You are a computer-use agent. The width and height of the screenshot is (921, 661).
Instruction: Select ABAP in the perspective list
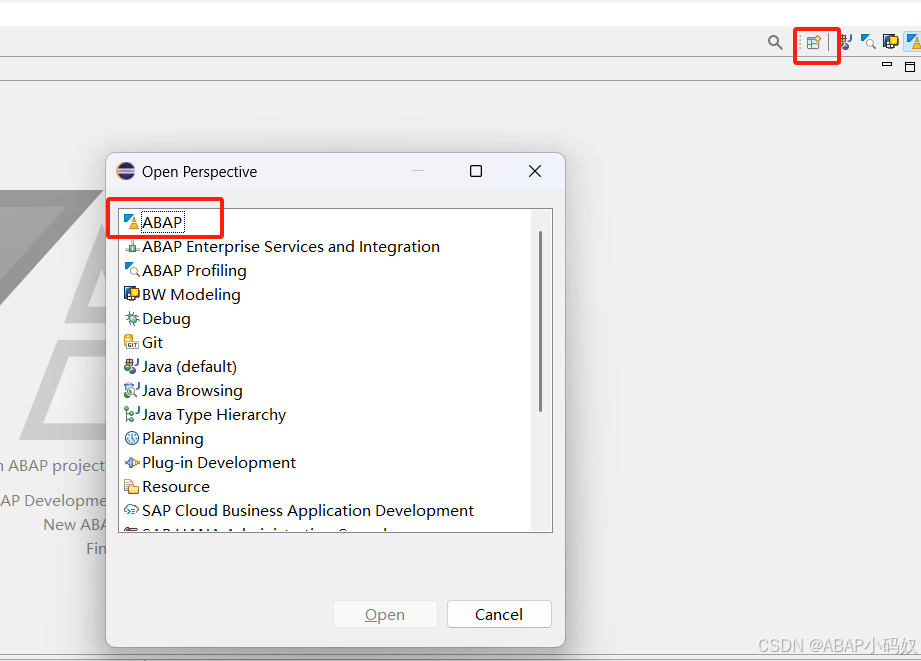[163, 223]
